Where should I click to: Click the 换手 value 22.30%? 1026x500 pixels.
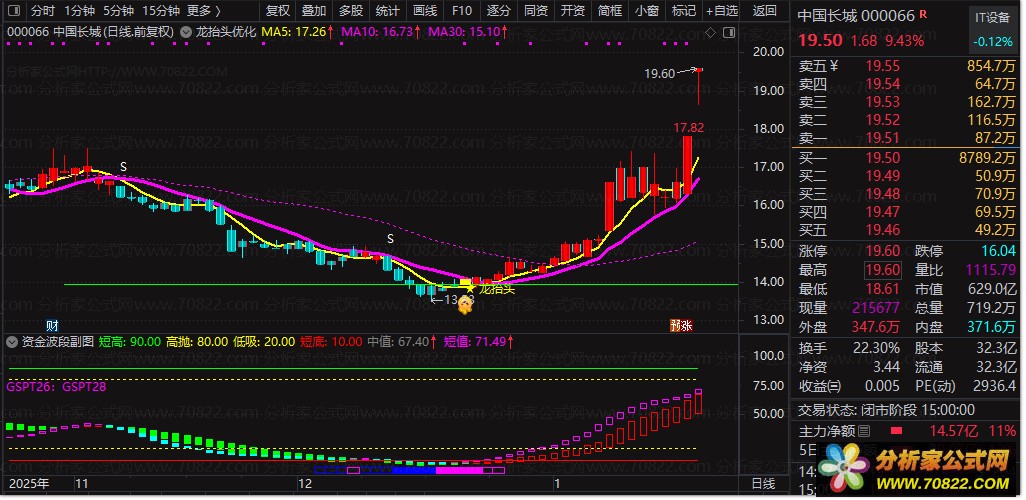(x=876, y=348)
